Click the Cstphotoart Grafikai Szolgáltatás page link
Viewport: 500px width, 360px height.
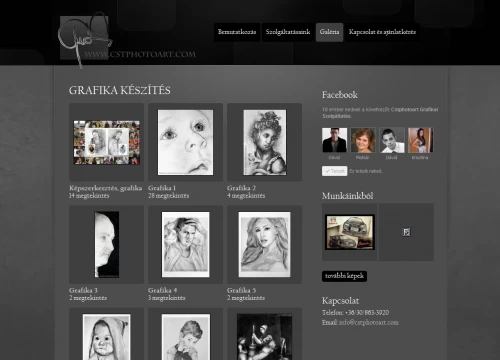click(414, 109)
